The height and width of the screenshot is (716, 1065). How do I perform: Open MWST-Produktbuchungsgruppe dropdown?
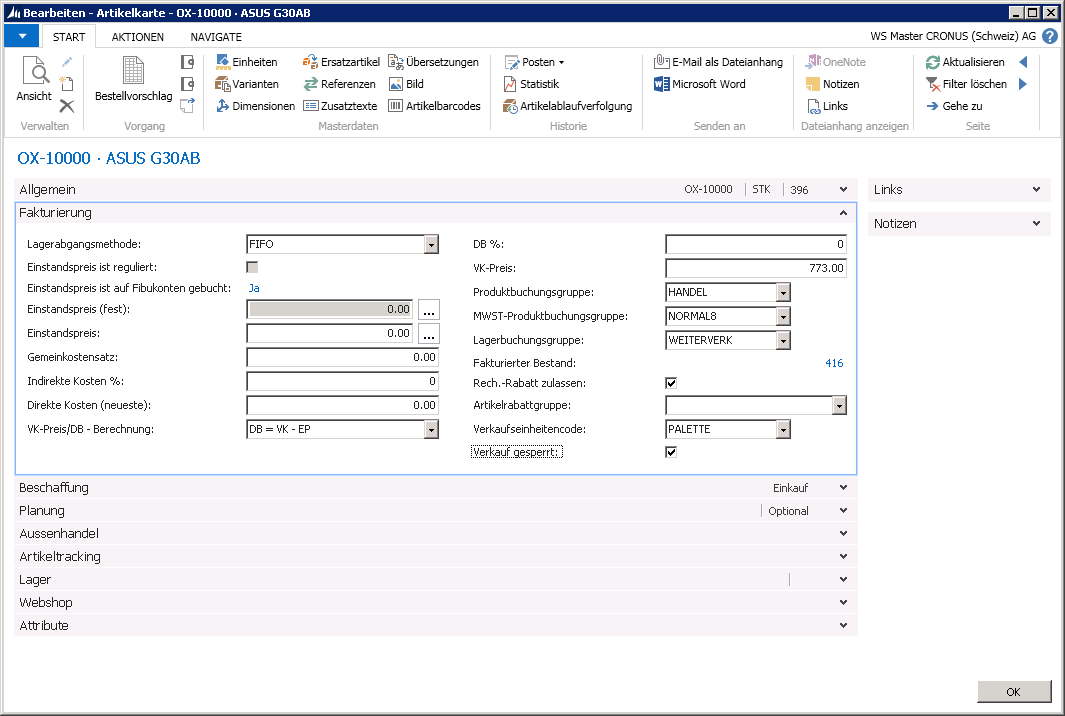783,316
